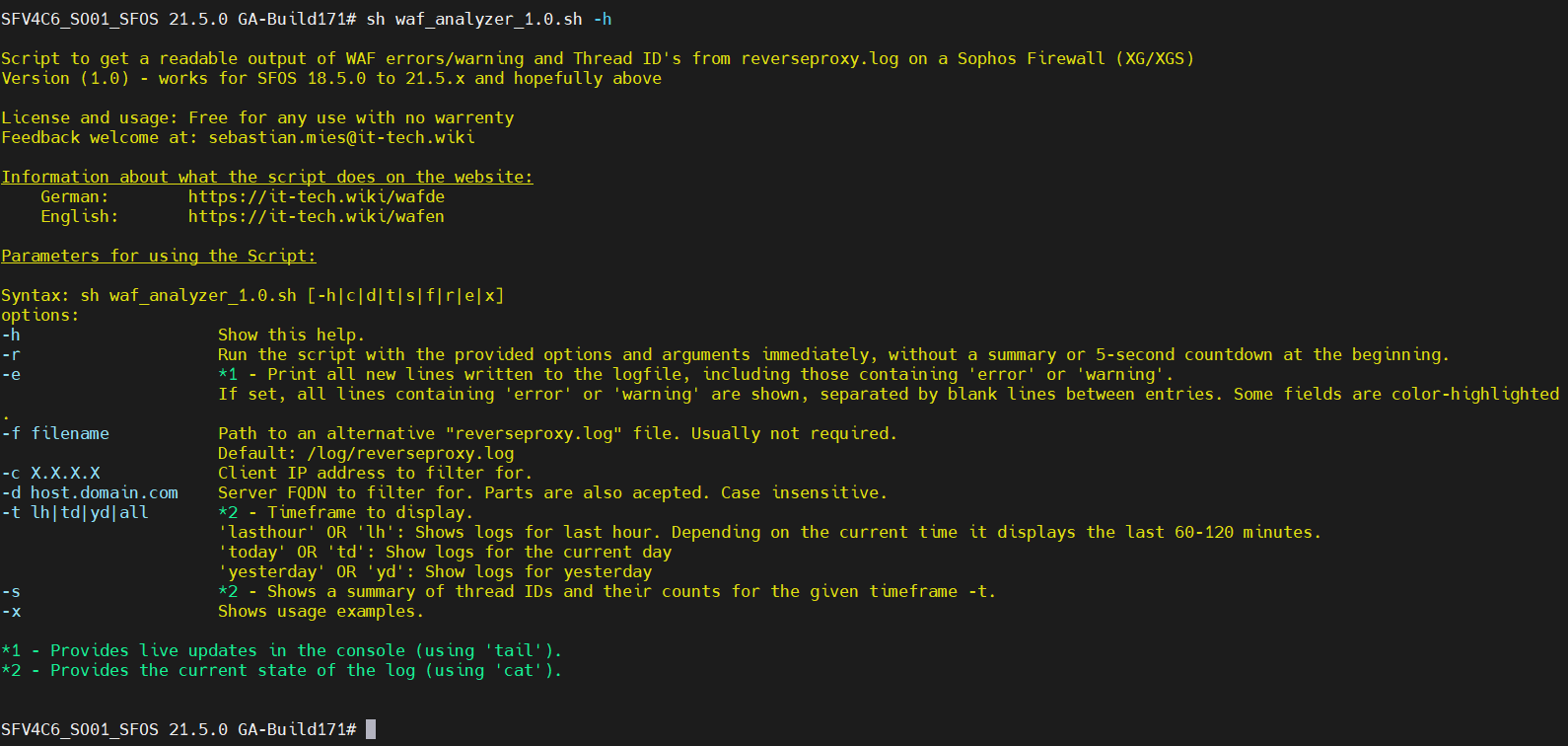Click the Syntax line with [-h|c|d|t|s|f|r|e|x]

(252, 295)
